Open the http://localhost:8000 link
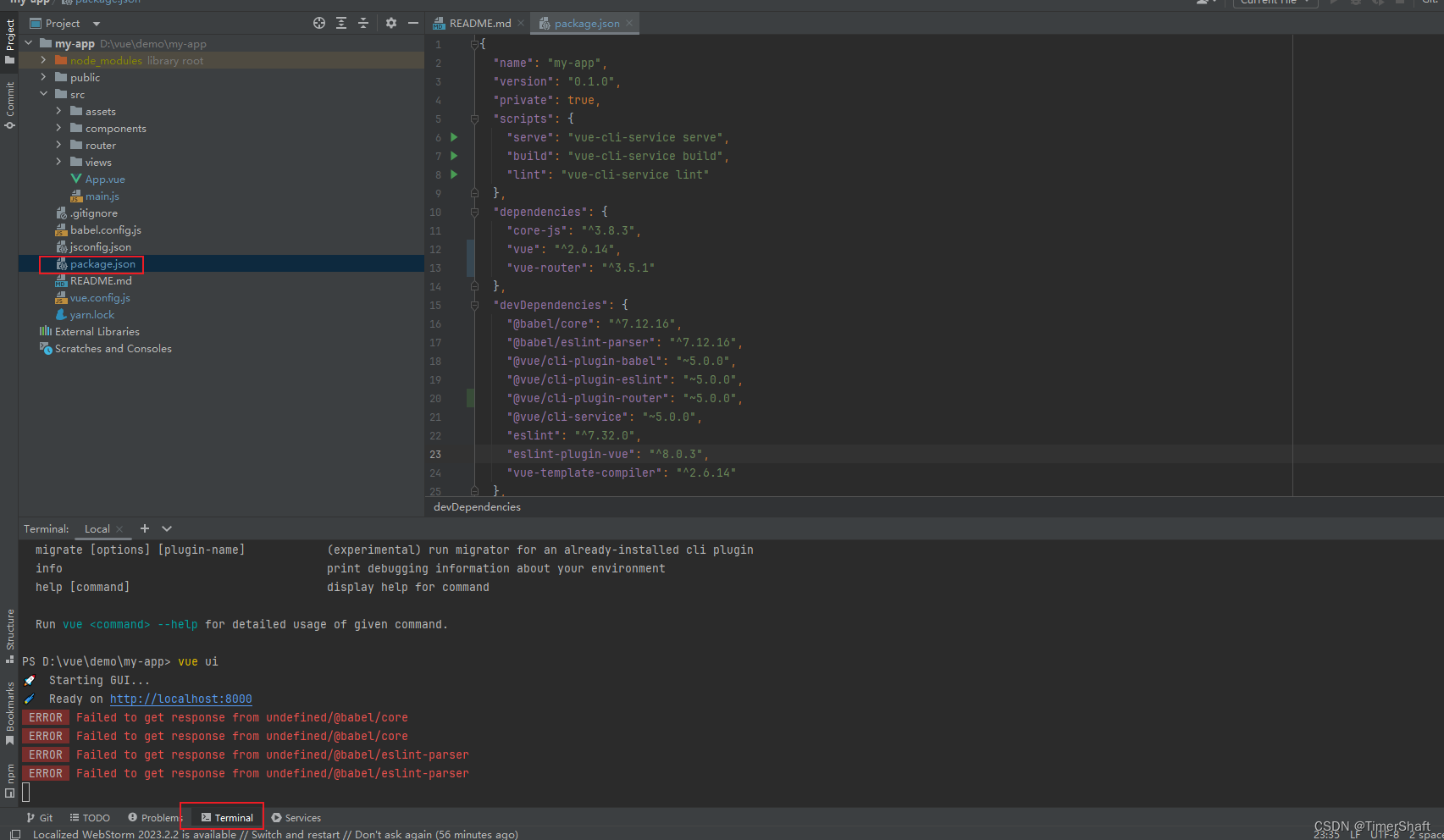Viewport: 1444px width, 840px height. pos(180,699)
